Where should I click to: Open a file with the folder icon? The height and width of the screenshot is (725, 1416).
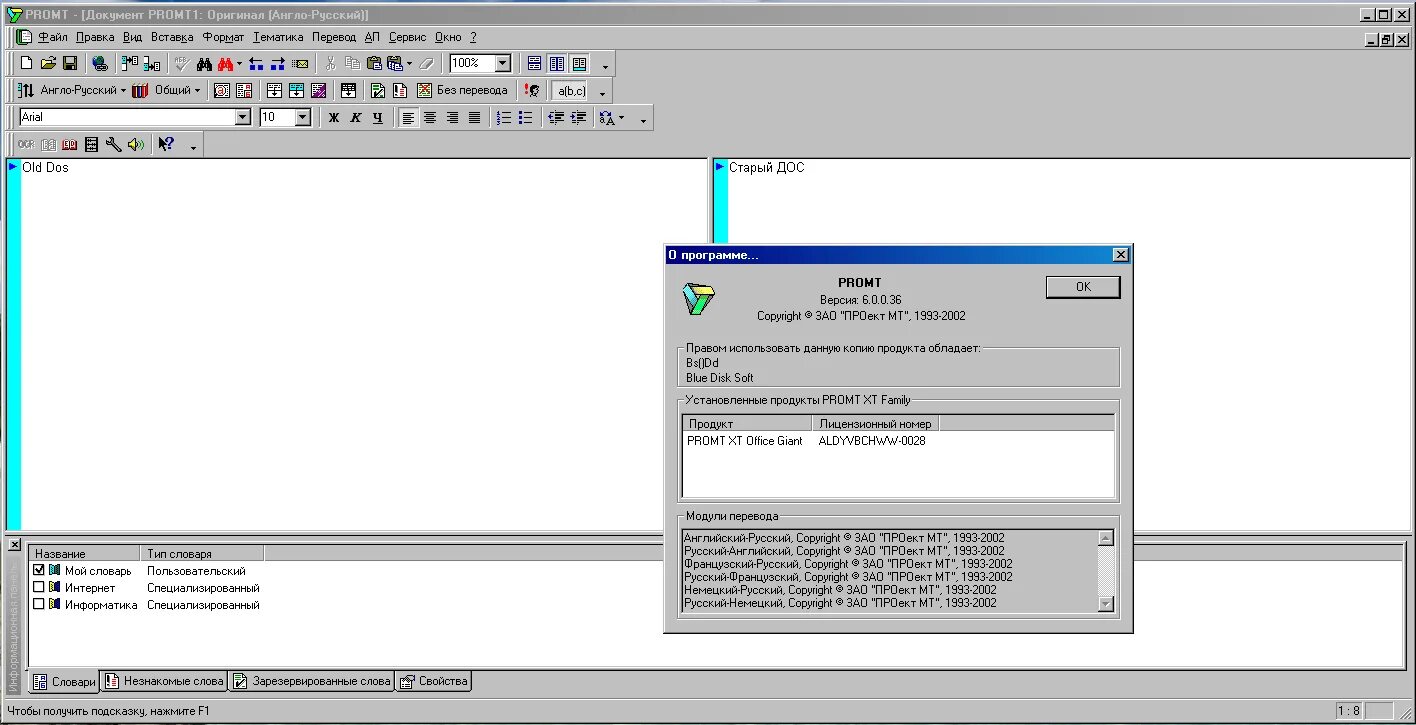47,63
